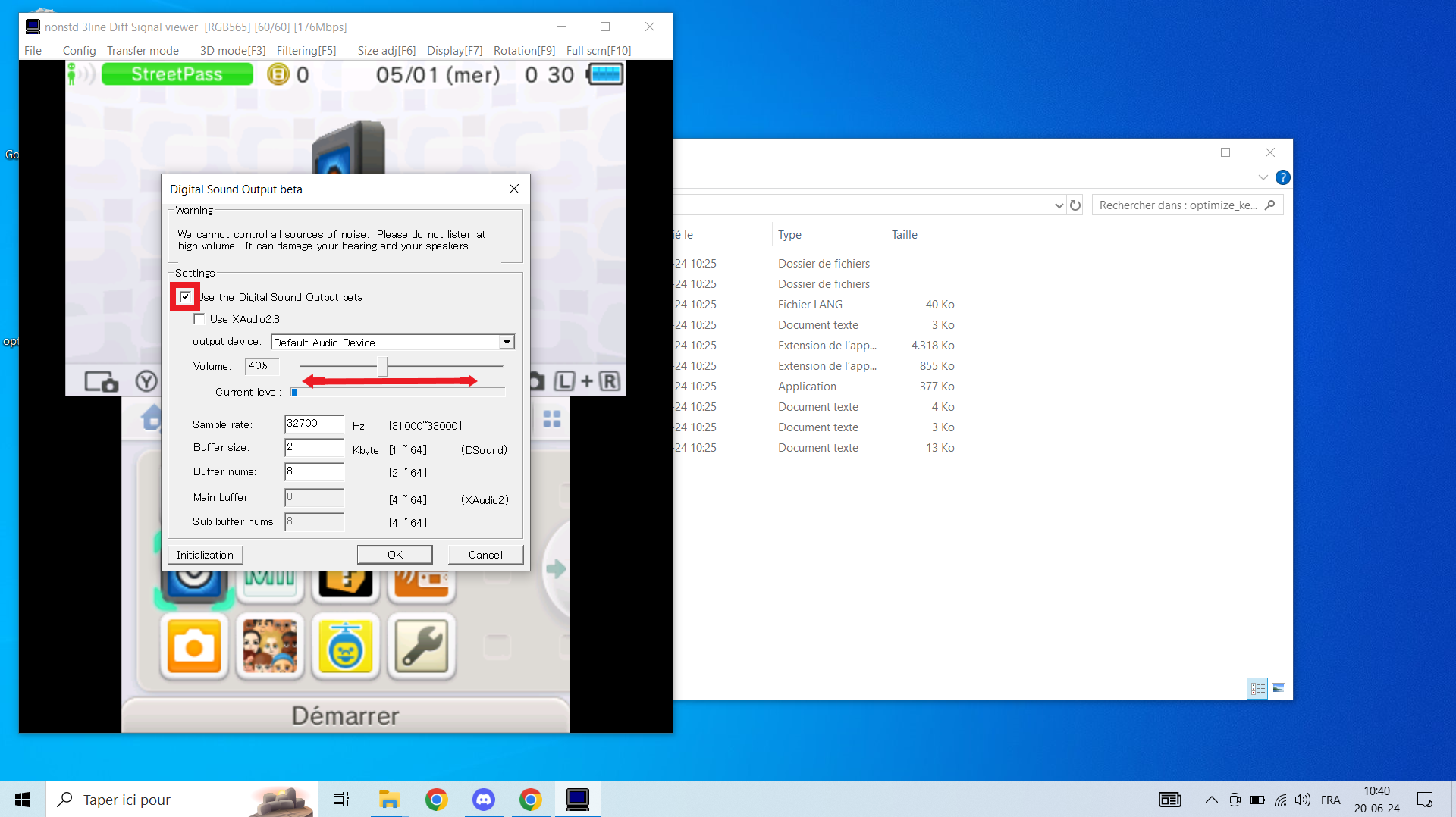Open the Task View taskbar icon
Viewport: 1456px width, 817px height.
pyautogui.click(x=341, y=800)
